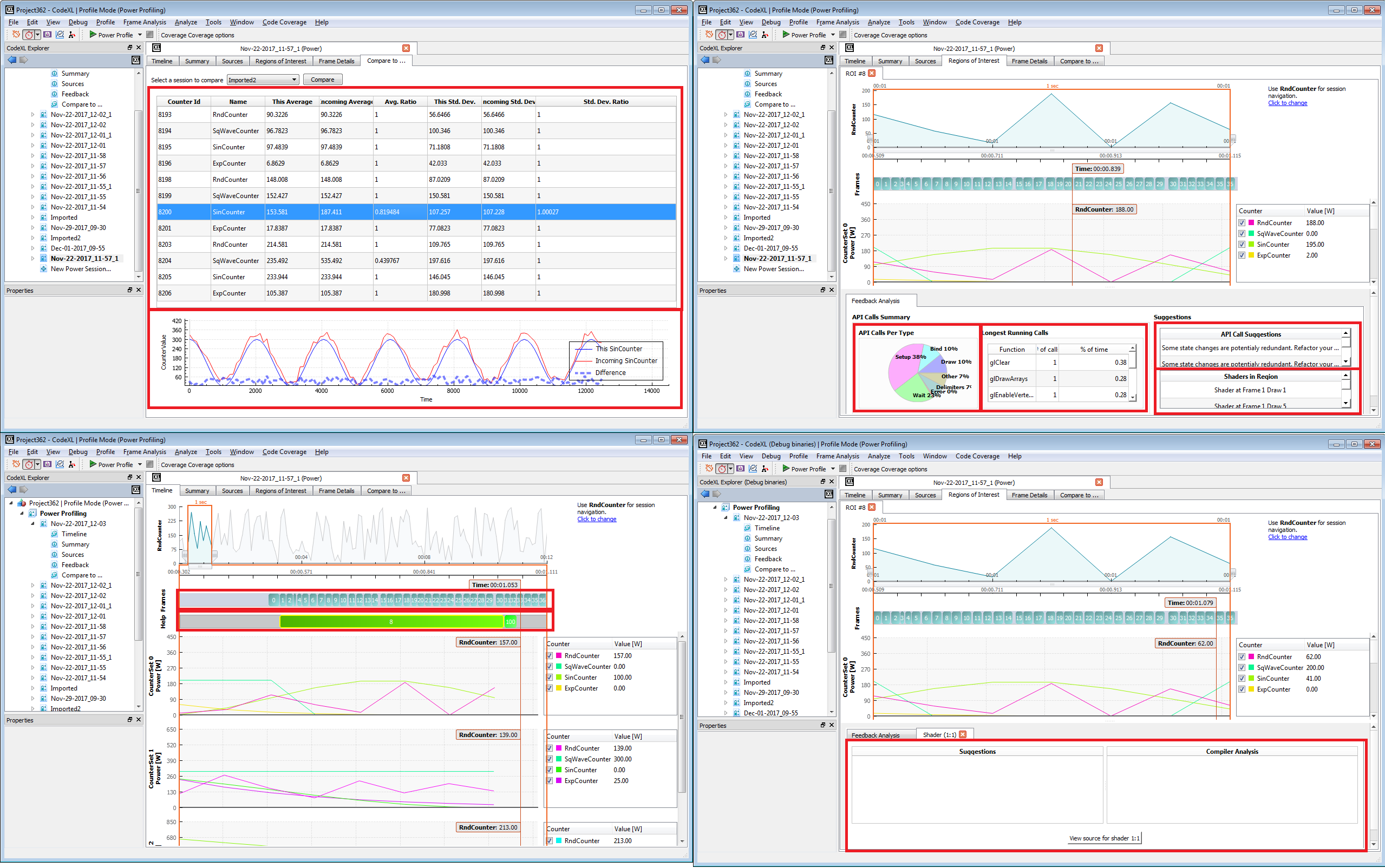The height and width of the screenshot is (868, 1385).
Task: Click Analyze mode icon in Debug binaries window toolbar
Action: 753,469
